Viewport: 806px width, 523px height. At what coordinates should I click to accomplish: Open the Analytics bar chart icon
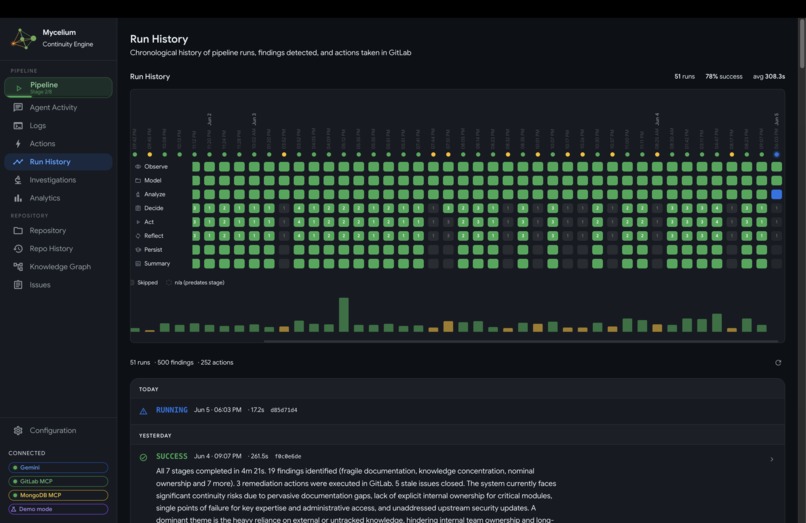click(x=18, y=198)
